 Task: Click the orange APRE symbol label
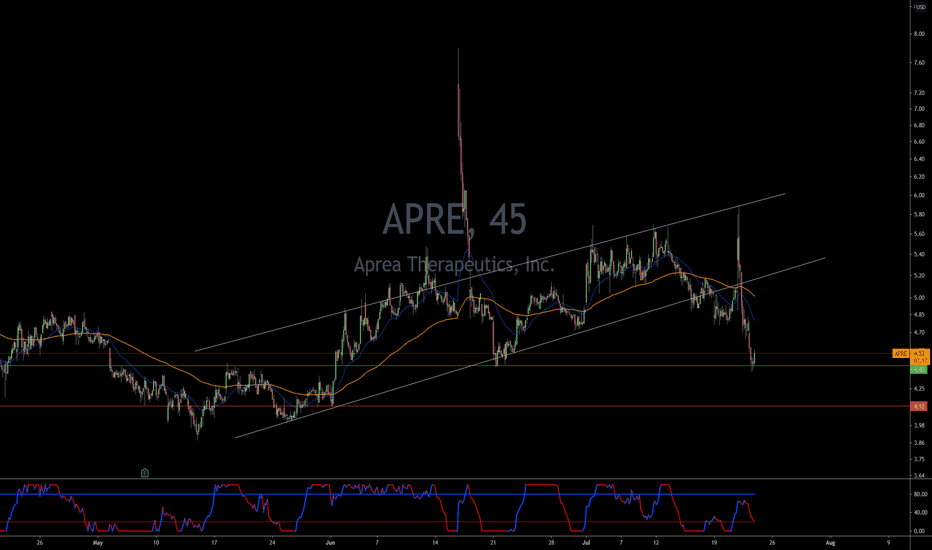(901, 354)
